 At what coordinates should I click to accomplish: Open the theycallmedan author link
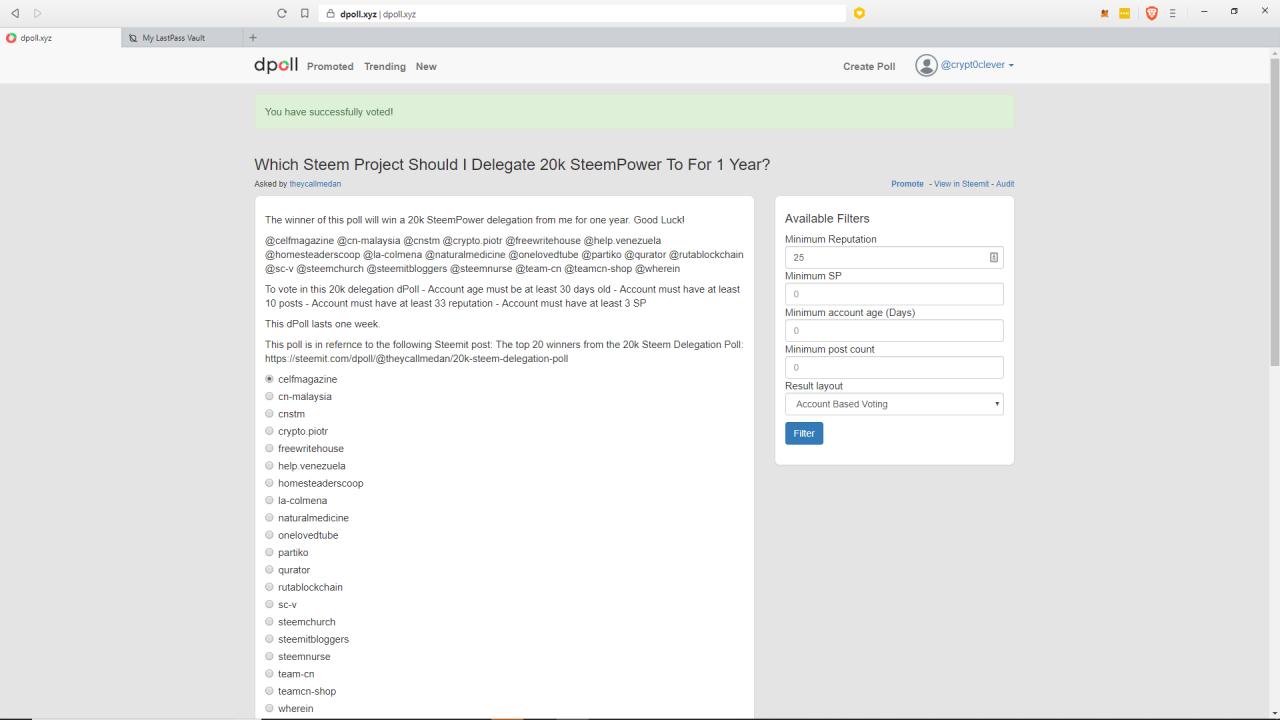(315, 184)
